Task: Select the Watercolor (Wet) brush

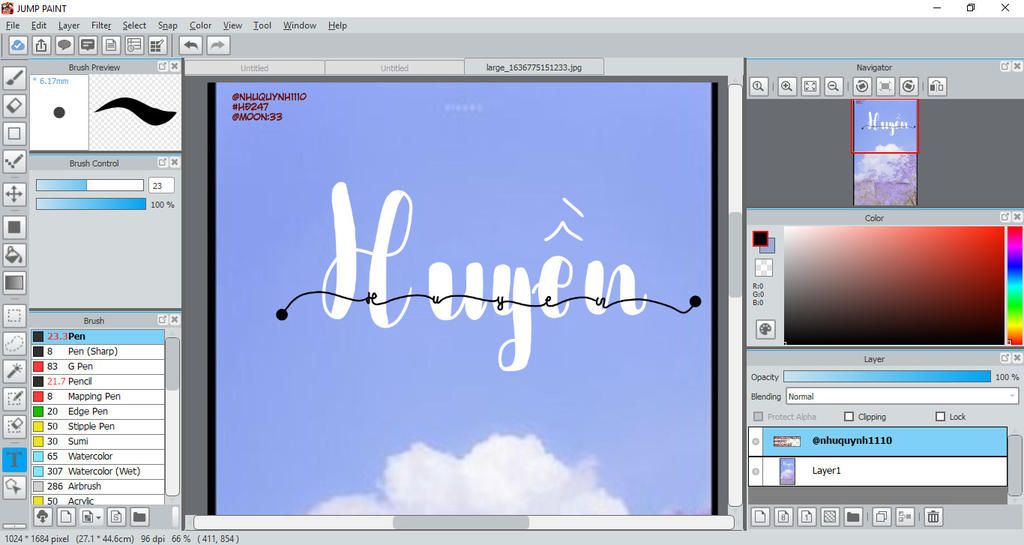Action: click(x=98, y=471)
